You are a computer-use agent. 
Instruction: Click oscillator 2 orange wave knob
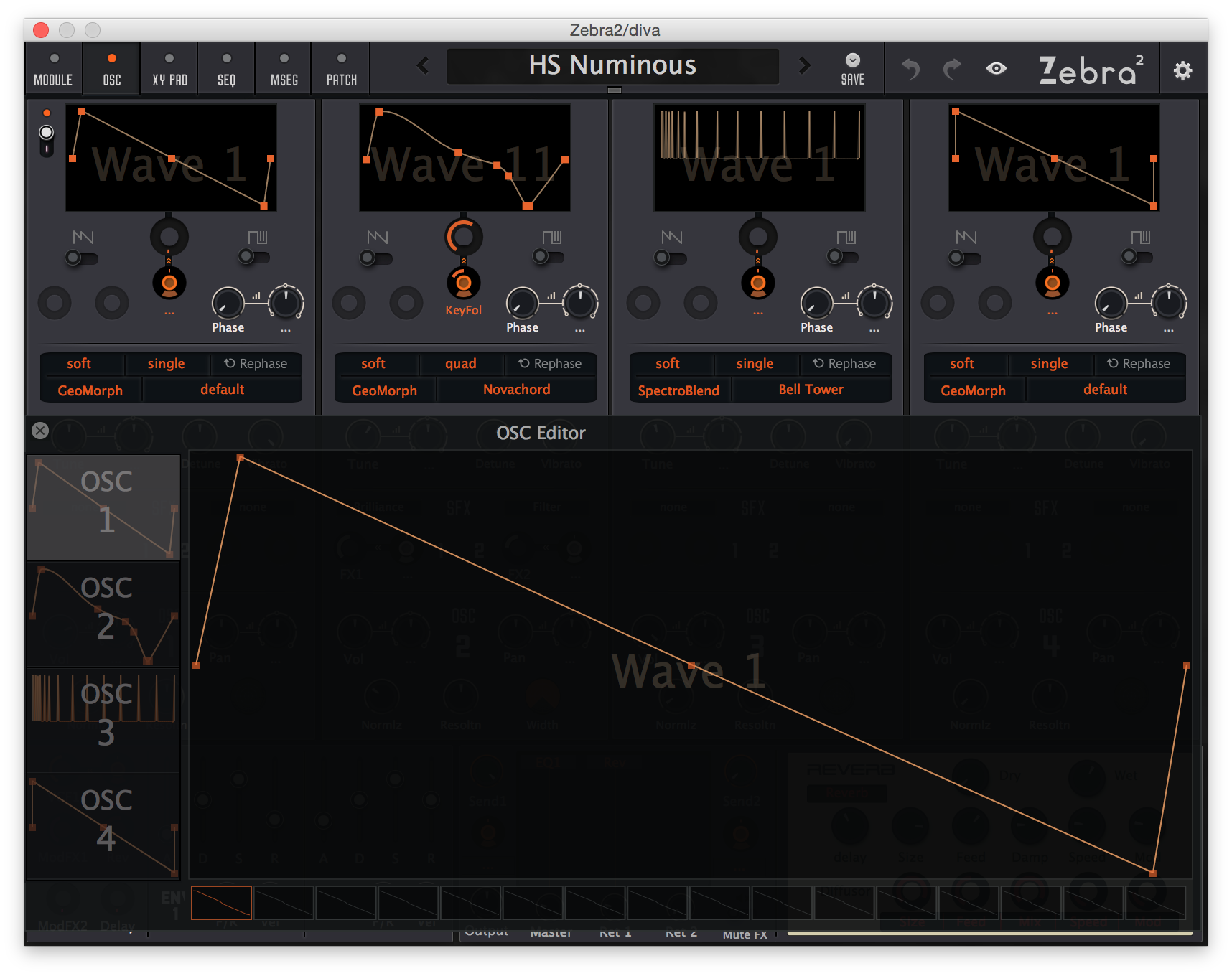(x=464, y=237)
